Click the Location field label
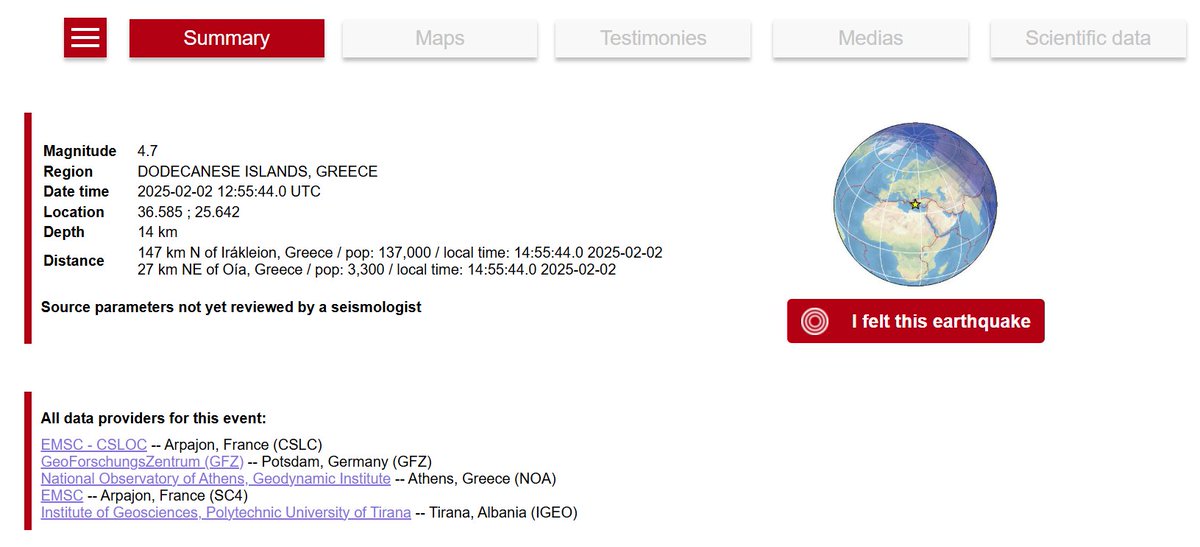Screen dimensions: 1200x547 tap(74, 212)
